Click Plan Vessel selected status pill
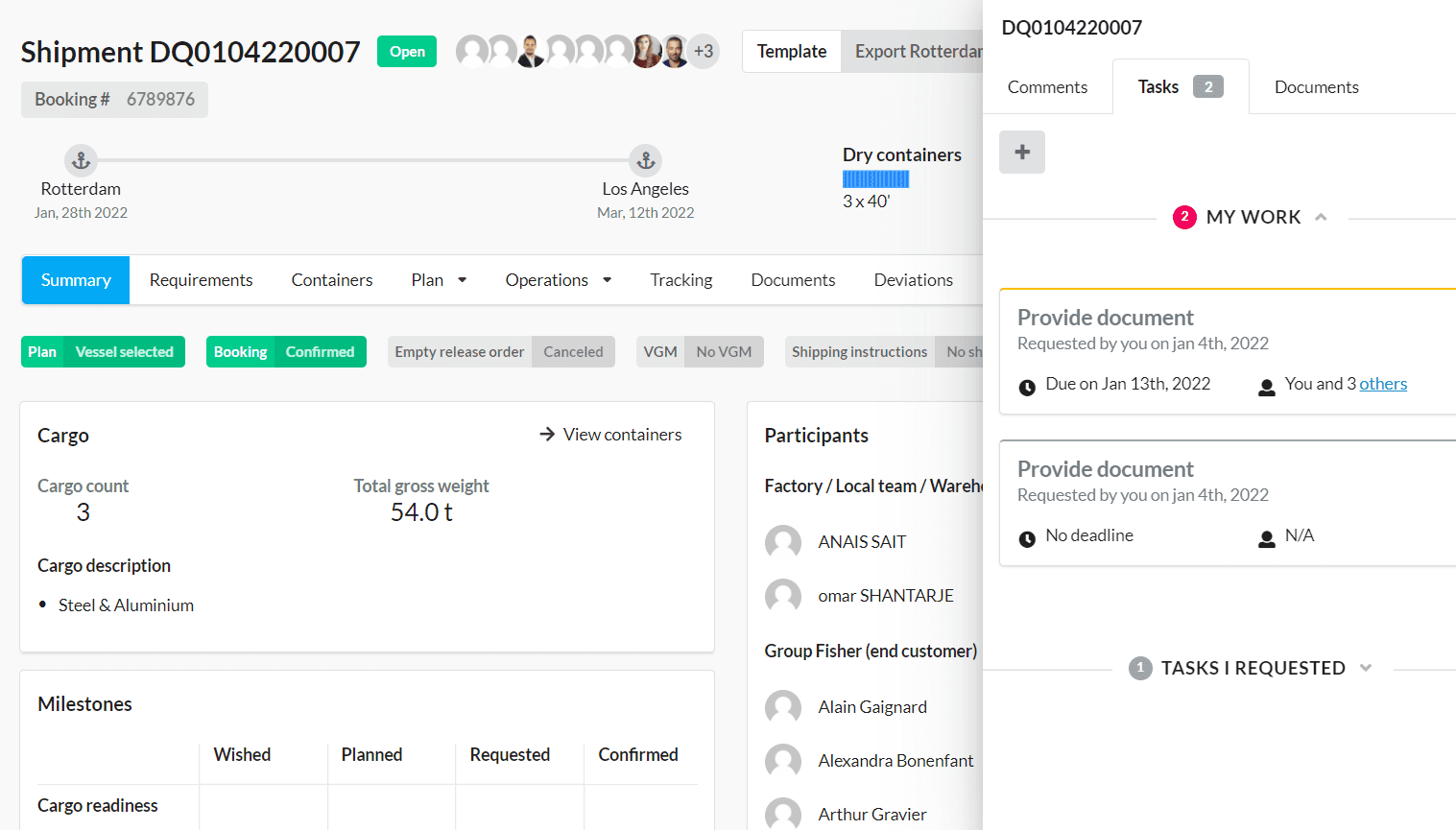 coord(103,352)
